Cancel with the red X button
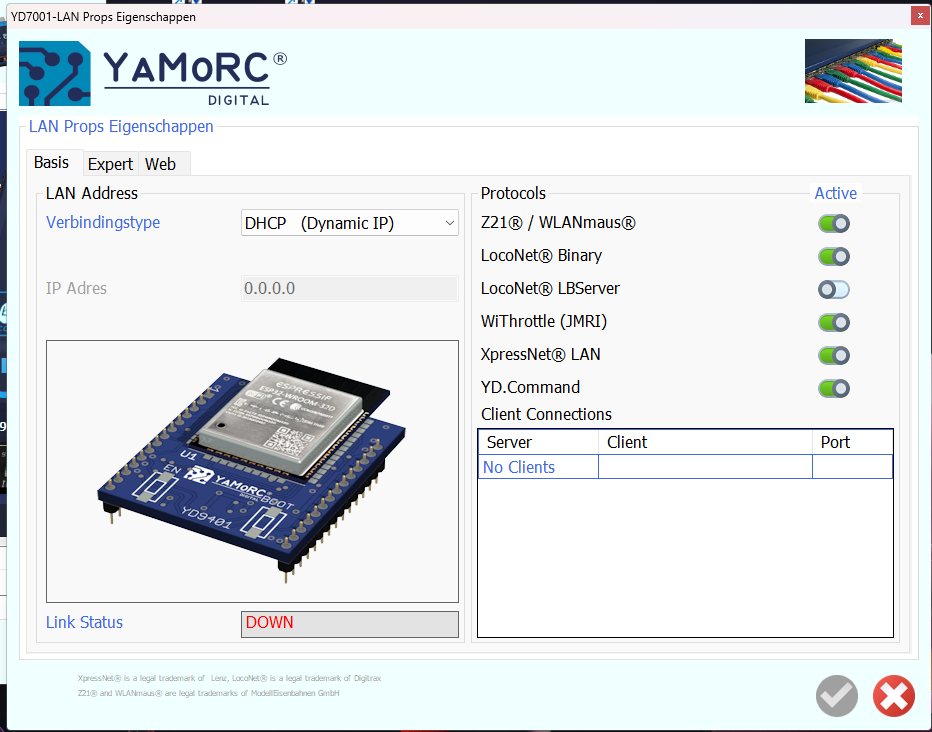 coord(893,696)
